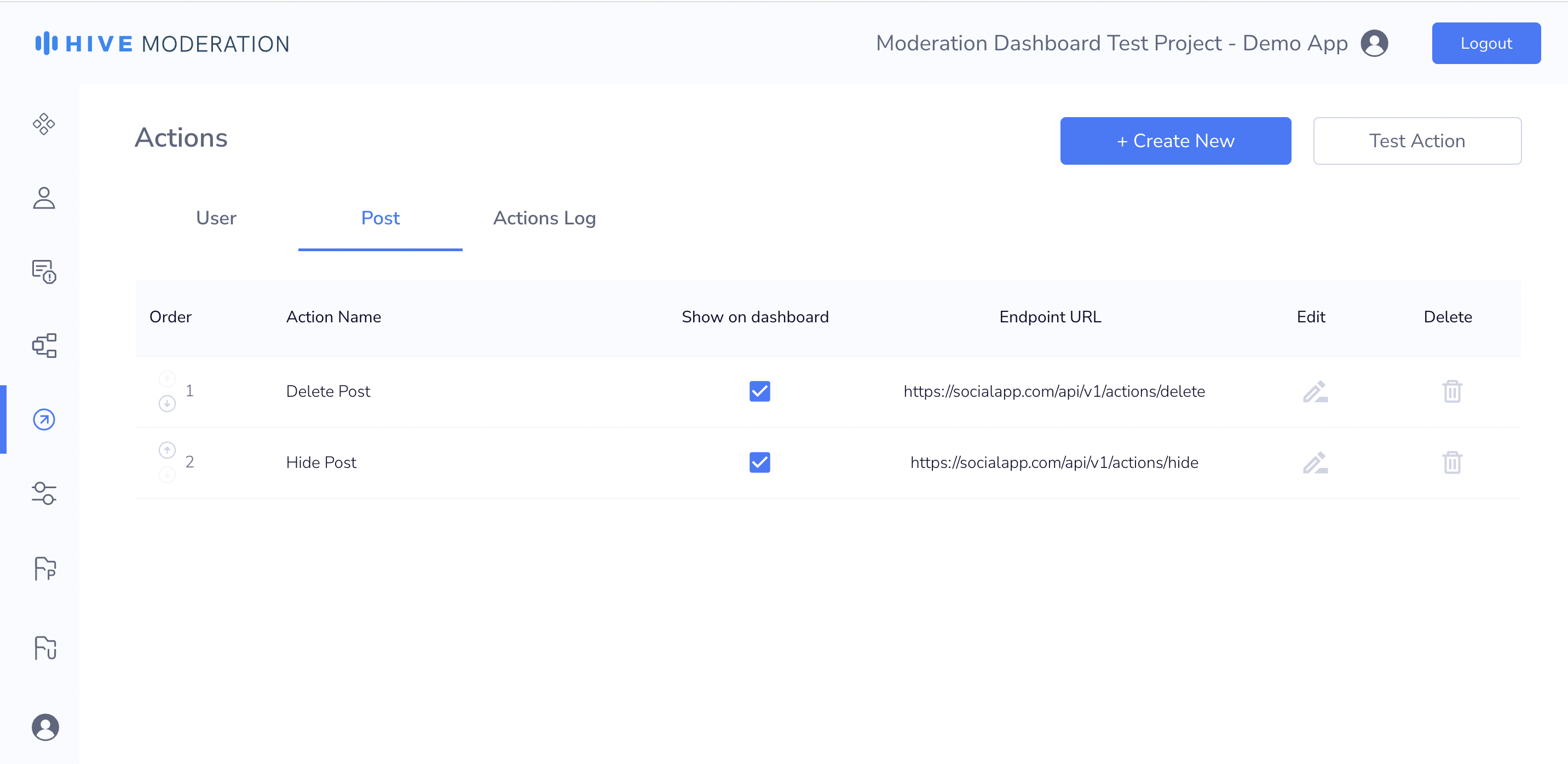Click the + Create New button
The height and width of the screenshot is (764, 1568).
click(x=1175, y=141)
